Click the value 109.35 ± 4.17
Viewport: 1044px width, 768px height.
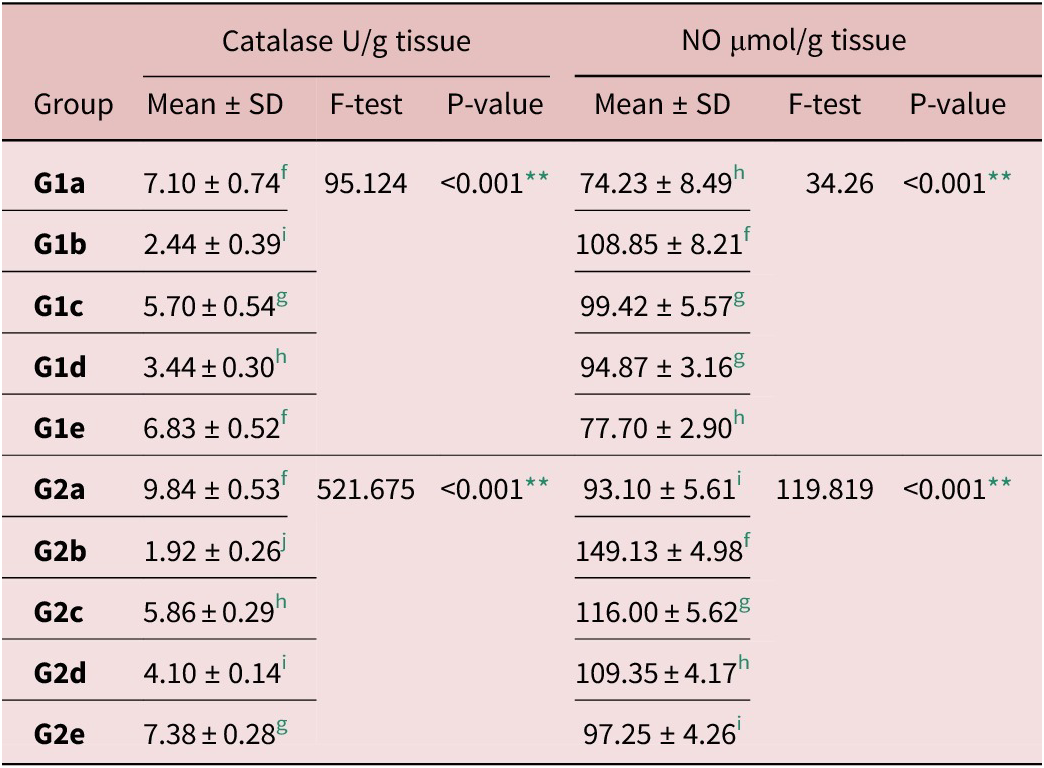point(656,673)
